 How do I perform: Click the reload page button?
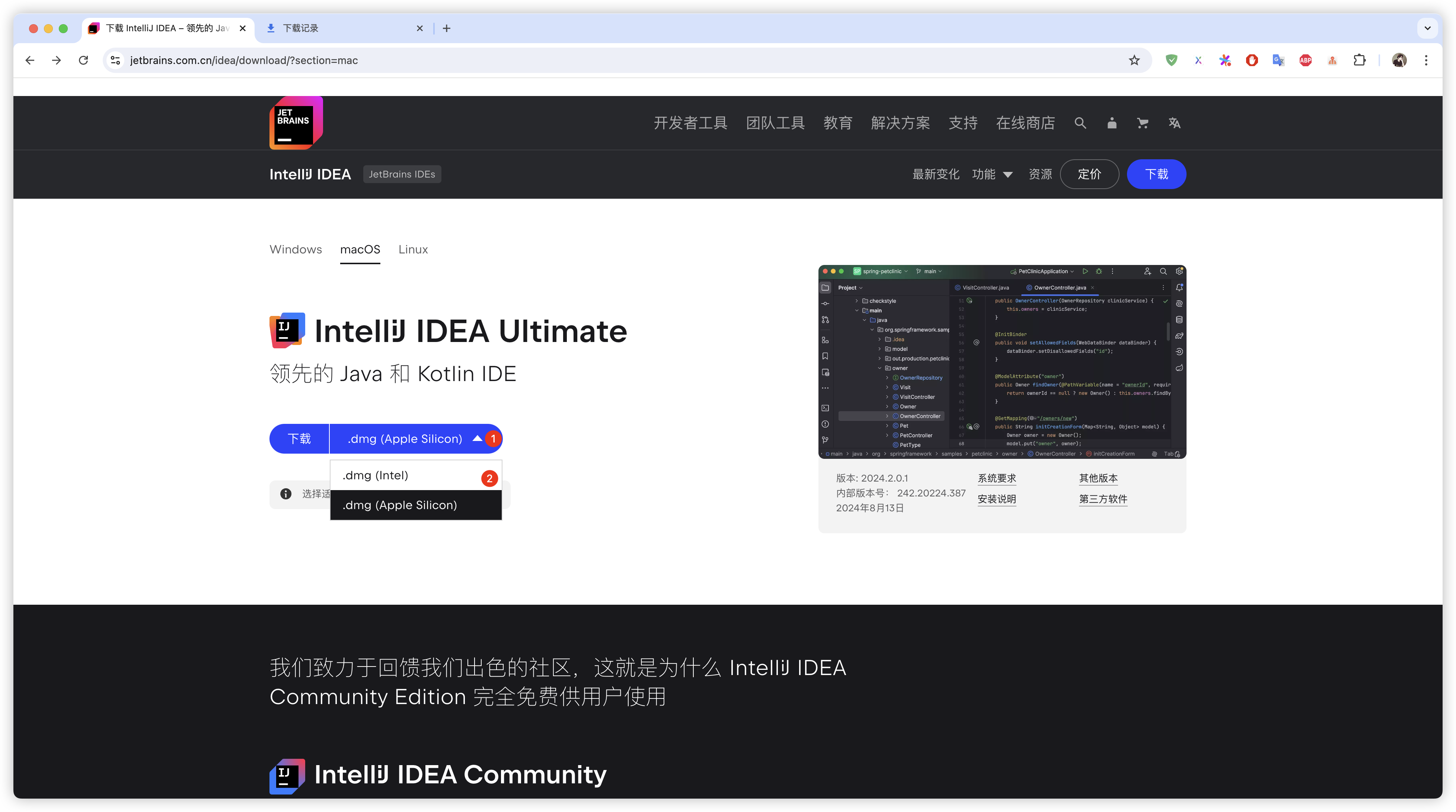(84, 60)
